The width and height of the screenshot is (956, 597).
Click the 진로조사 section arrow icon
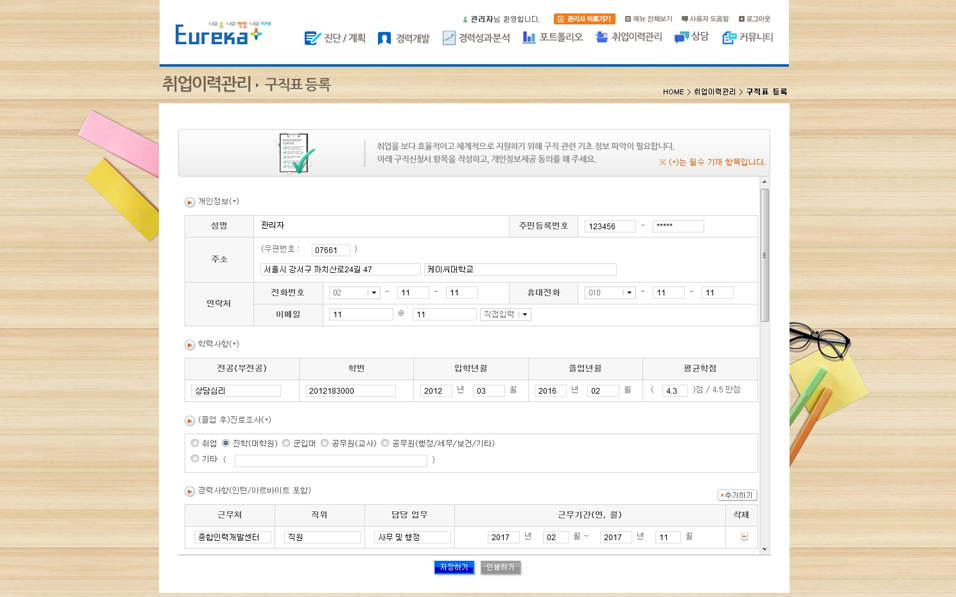pos(190,420)
